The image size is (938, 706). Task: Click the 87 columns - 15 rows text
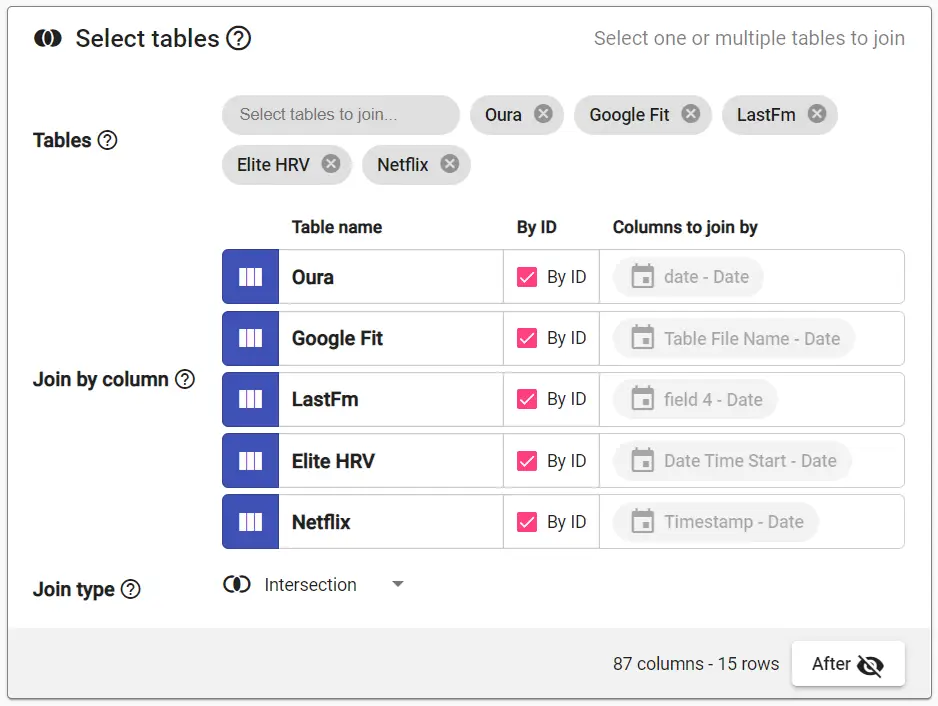pos(696,664)
